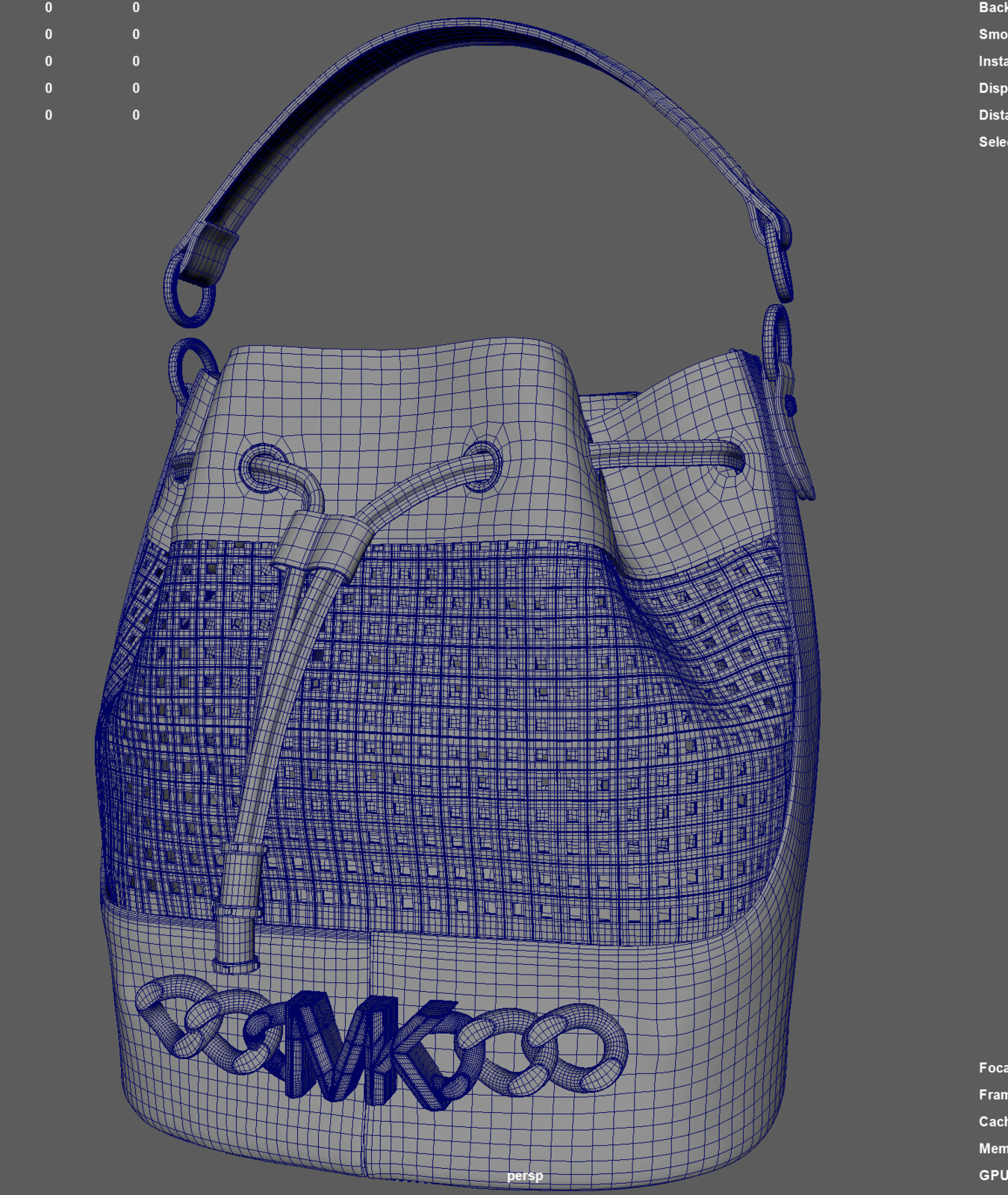Click the "persp" camera label
Viewport: 1008px width, 1195px height.
[525, 1176]
